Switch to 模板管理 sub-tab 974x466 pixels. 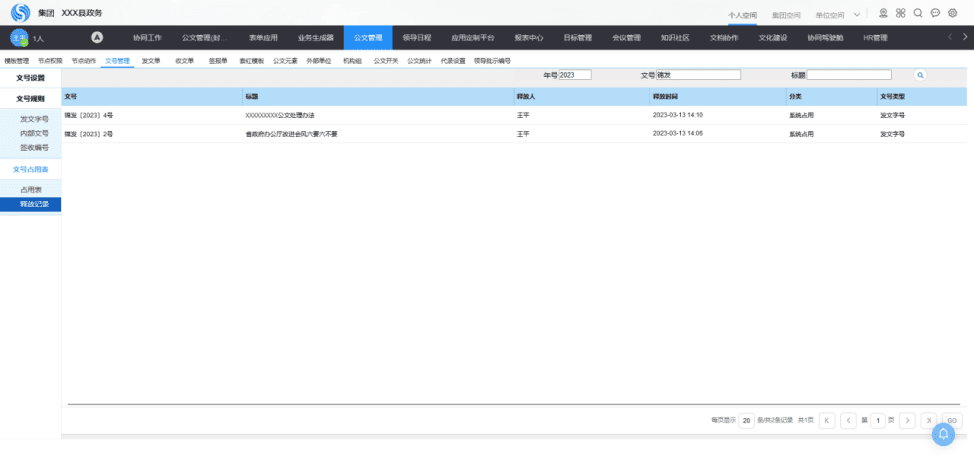click(x=17, y=61)
